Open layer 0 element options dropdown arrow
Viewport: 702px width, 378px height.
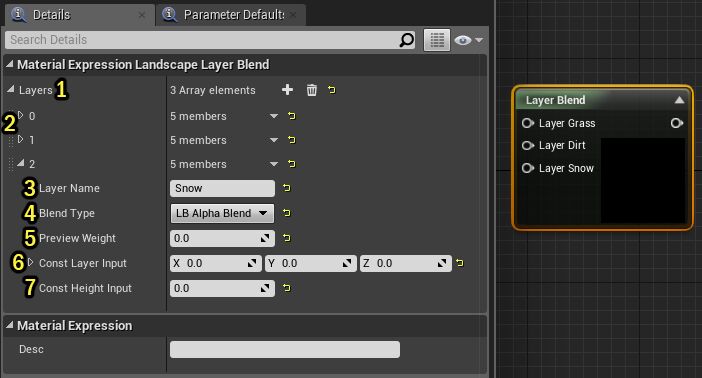pyautogui.click(x=274, y=116)
